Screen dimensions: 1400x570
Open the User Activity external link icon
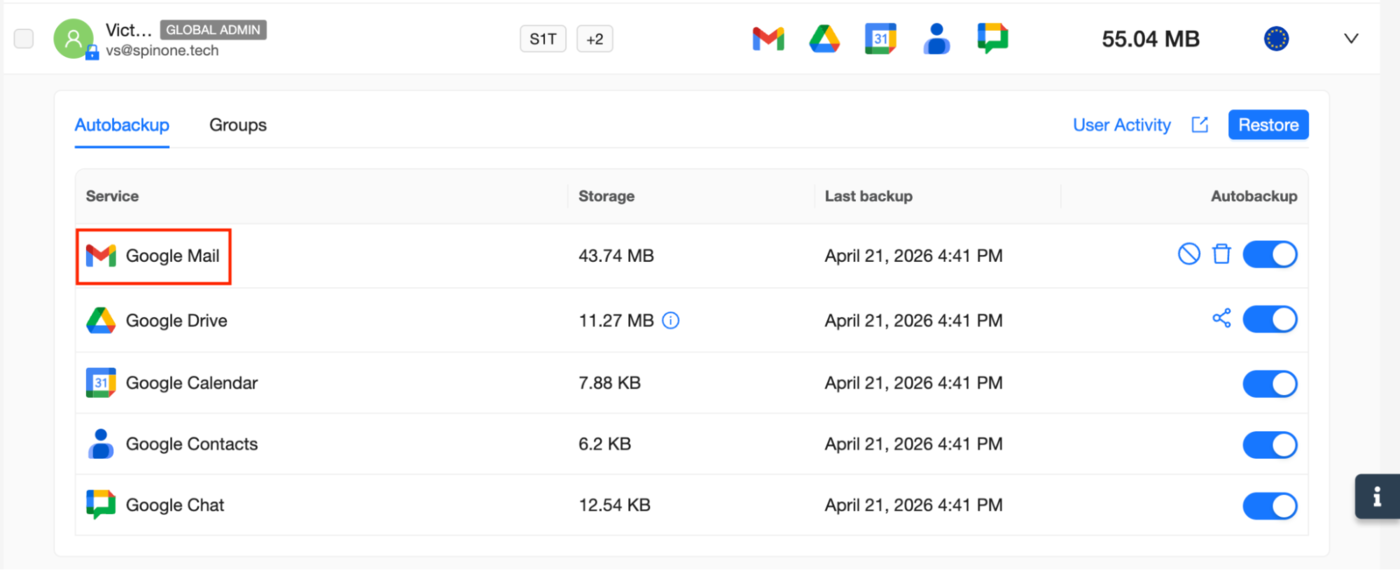click(x=1200, y=125)
